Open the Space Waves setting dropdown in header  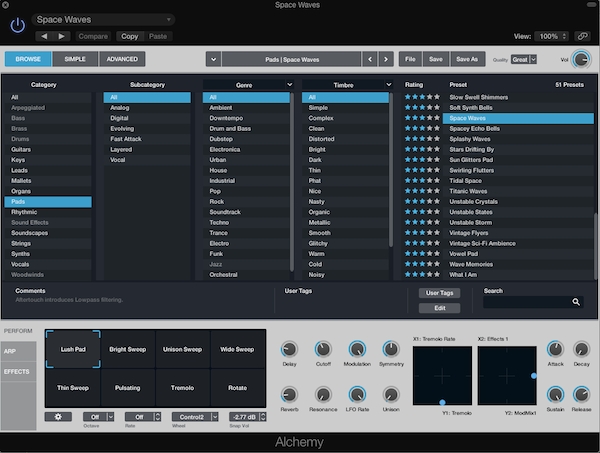103,20
